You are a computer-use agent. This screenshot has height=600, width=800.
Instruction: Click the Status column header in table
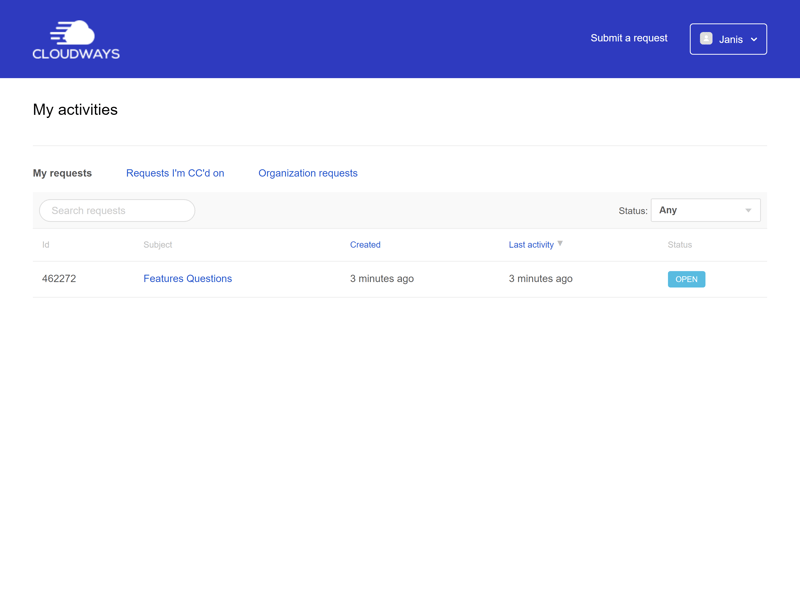click(680, 245)
